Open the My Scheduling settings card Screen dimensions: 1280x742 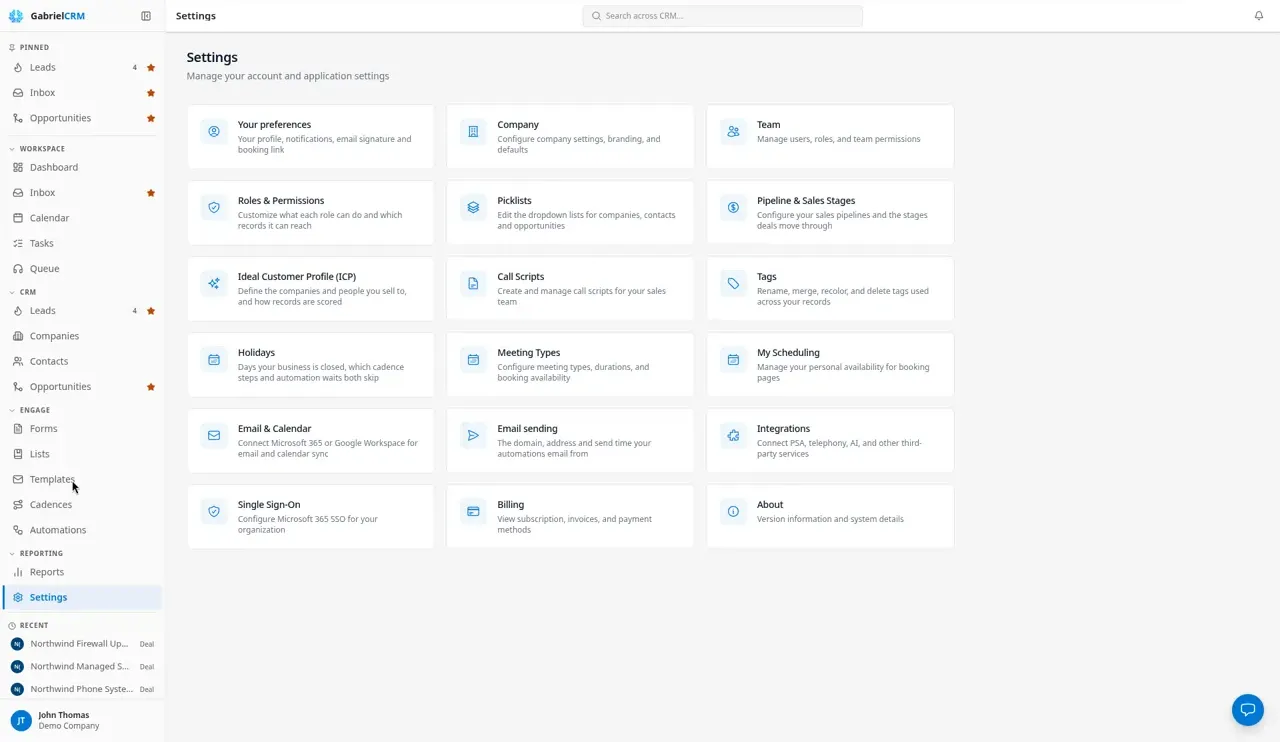click(830, 365)
